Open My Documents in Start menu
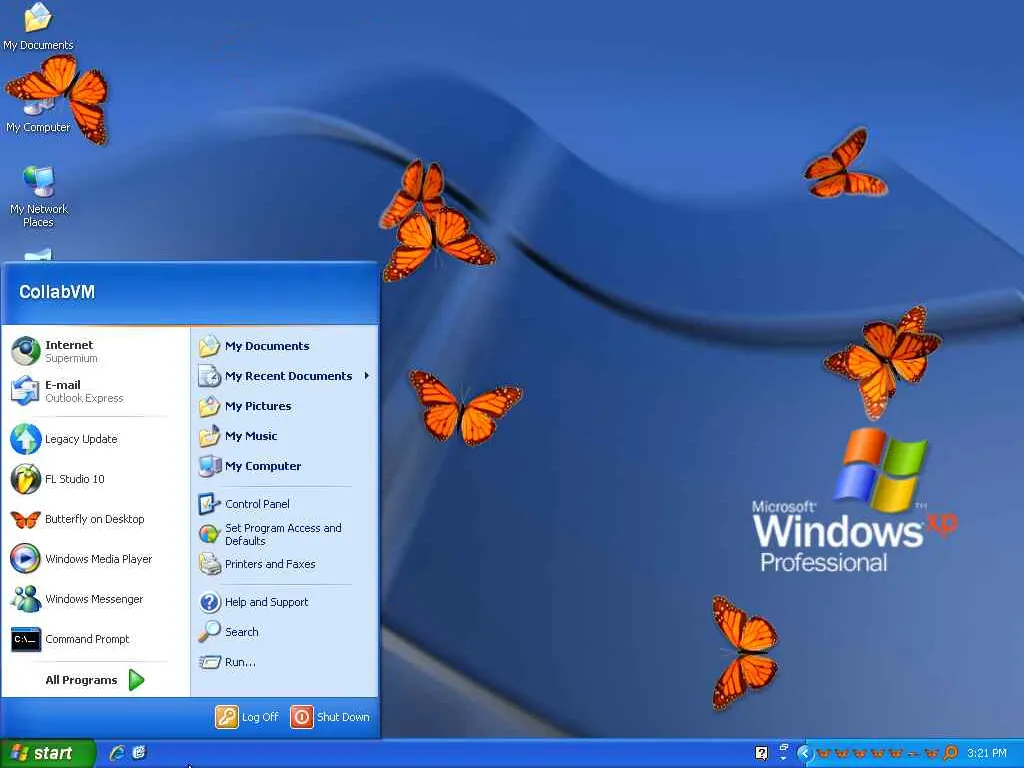This screenshot has height=768, width=1024. (x=284, y=346)
